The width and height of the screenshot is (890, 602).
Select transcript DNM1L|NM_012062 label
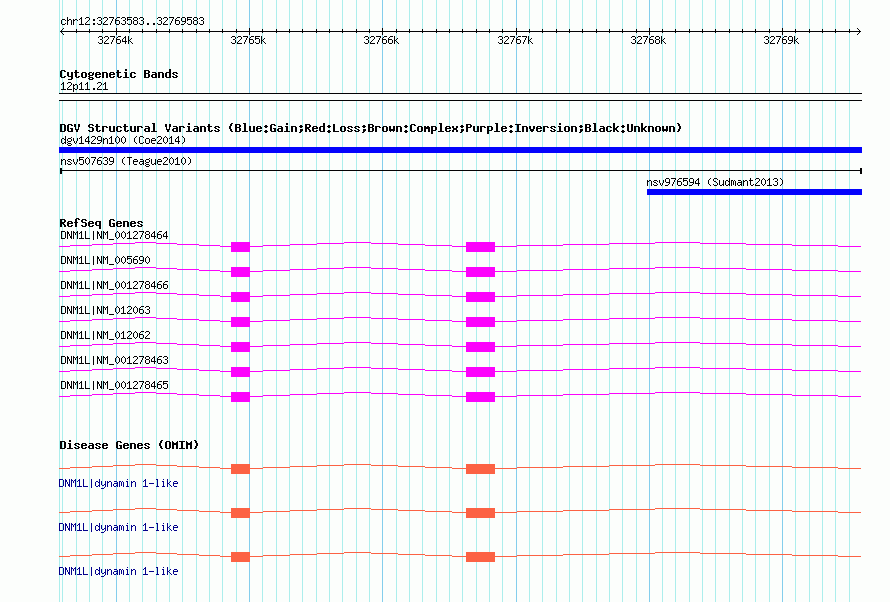pos(105,335)
